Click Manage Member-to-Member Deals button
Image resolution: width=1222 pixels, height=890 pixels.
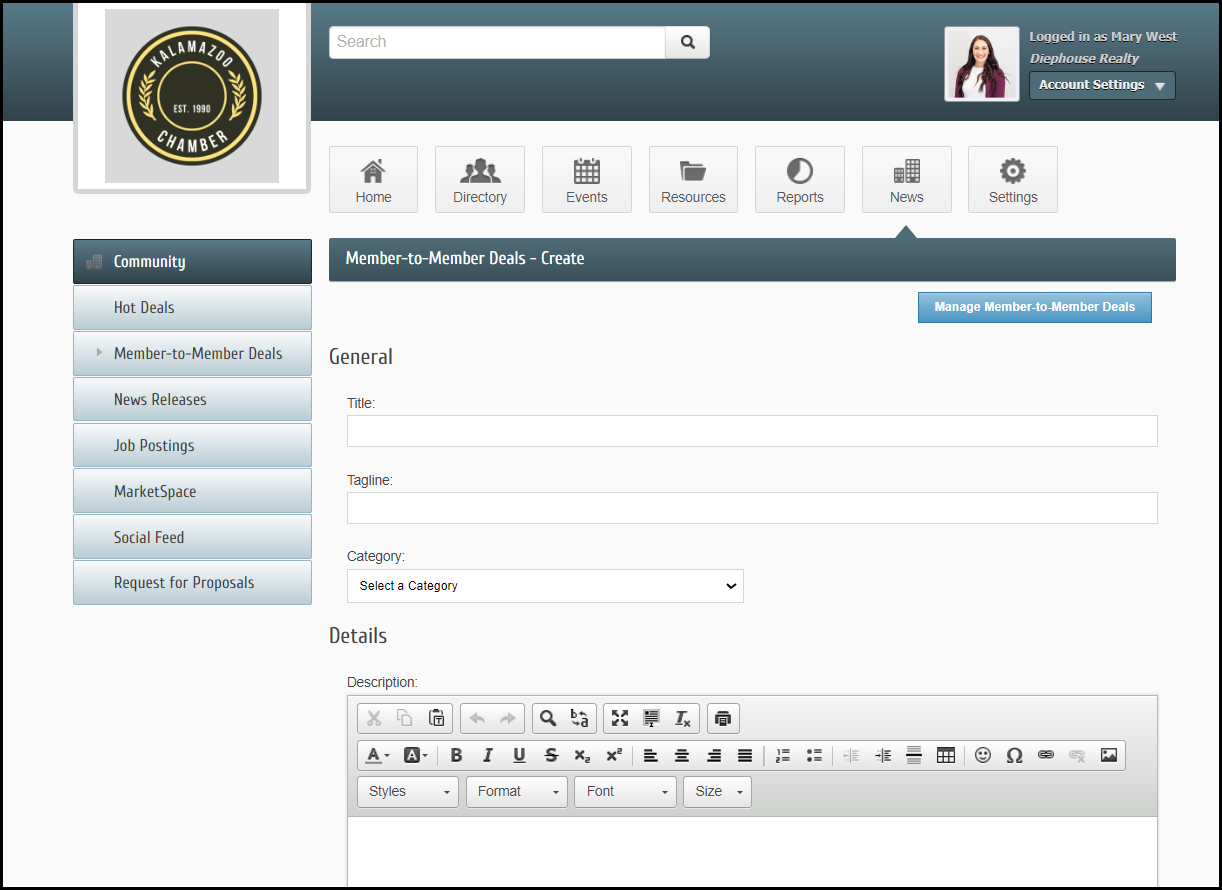[1034, 308]
